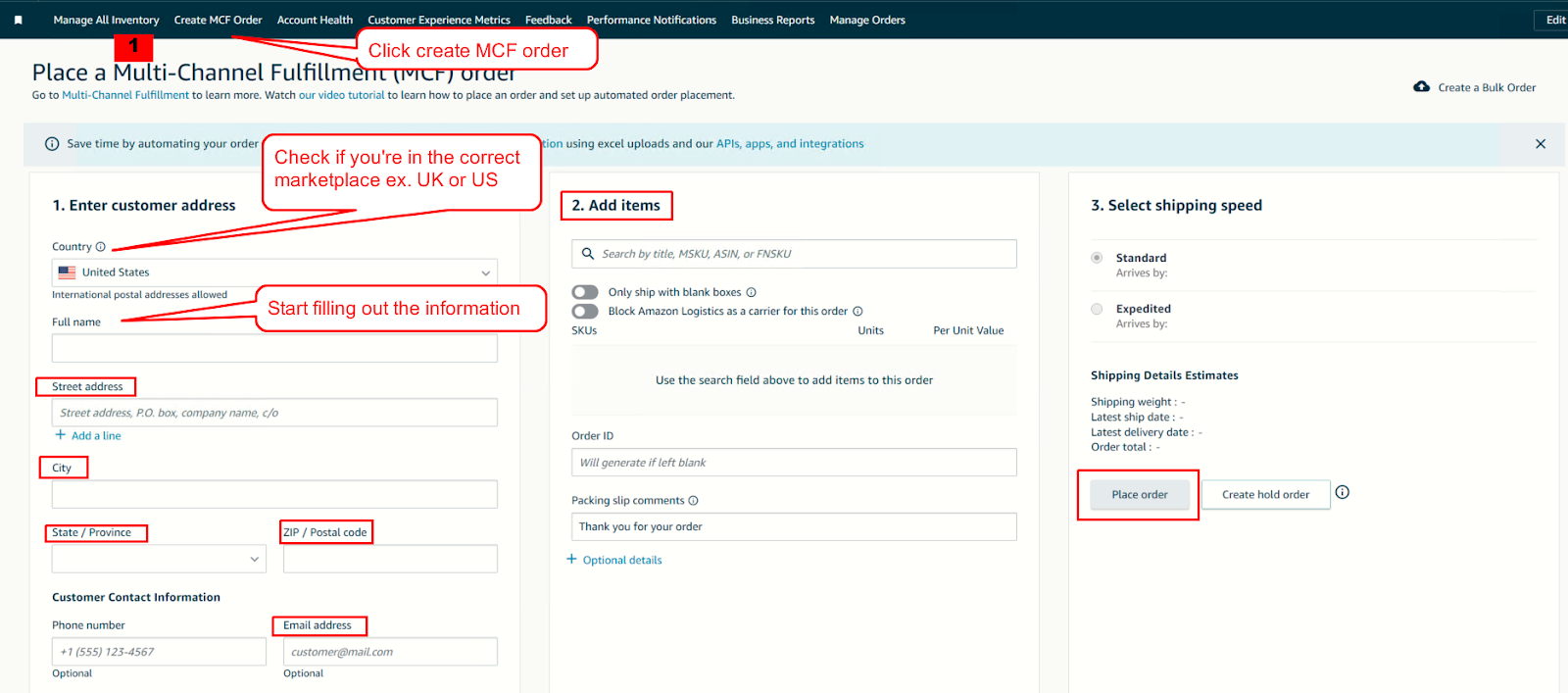The height and width of the screenshot is (693, 1568).
Task: Click the search magnifier icon in Add items
Action: [x=588, y=254]
